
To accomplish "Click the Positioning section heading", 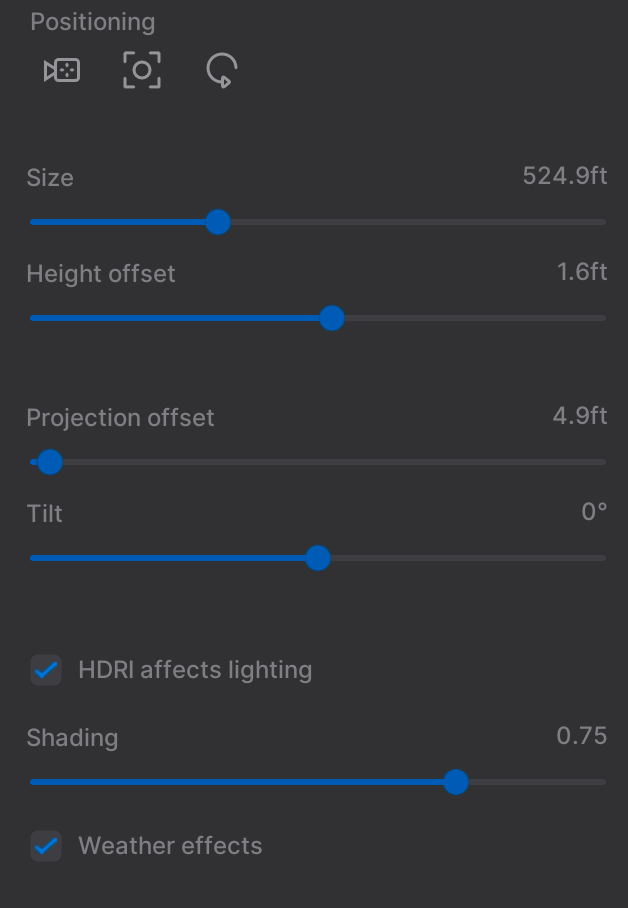I will [x=93, y=22].
